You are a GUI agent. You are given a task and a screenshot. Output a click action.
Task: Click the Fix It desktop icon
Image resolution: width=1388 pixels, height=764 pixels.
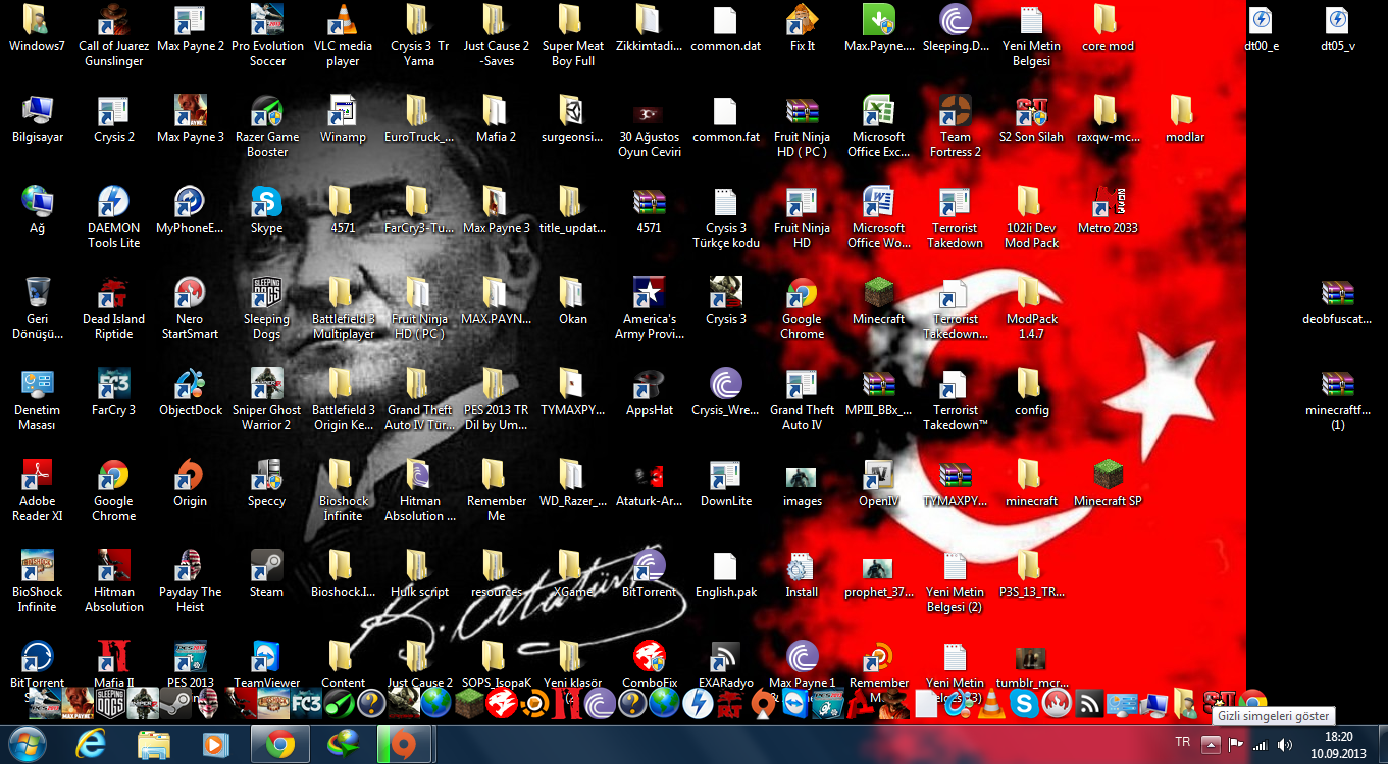802,29
